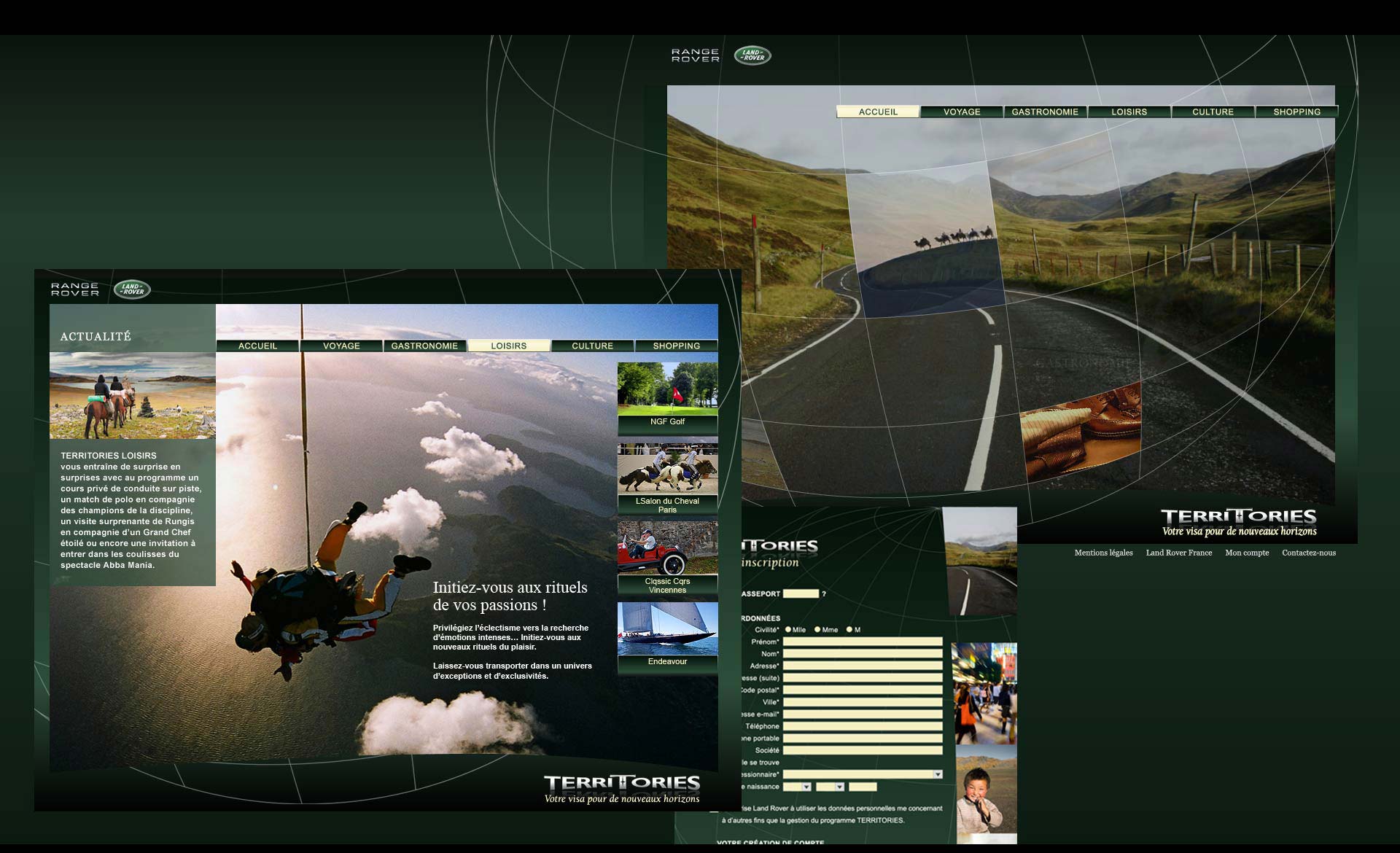Select the Mlle civility radio button
This screenshot has width=1400, height=853.
pyautogui.click(x=788, y=629)
